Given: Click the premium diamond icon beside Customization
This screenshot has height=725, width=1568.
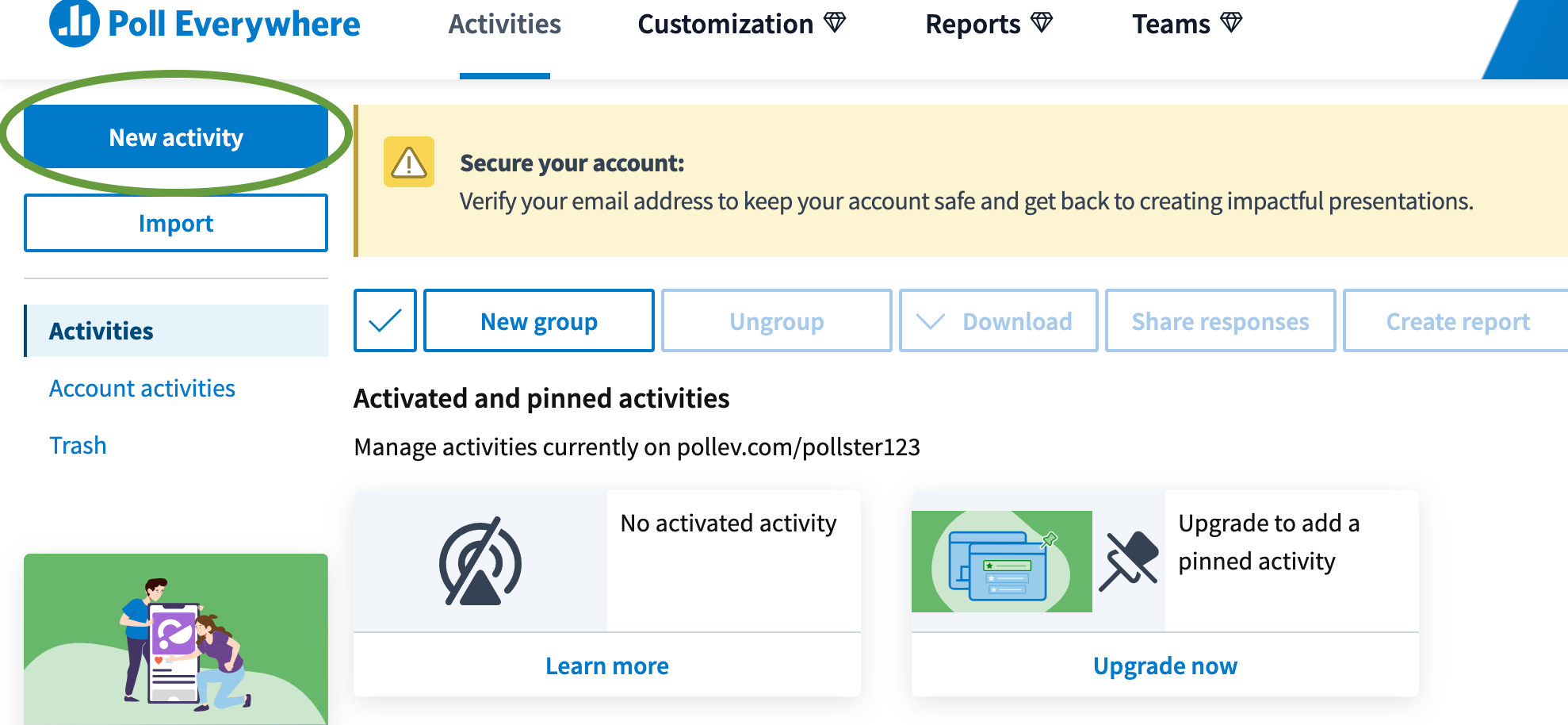Looking at the screenshot, I should 836,24.
